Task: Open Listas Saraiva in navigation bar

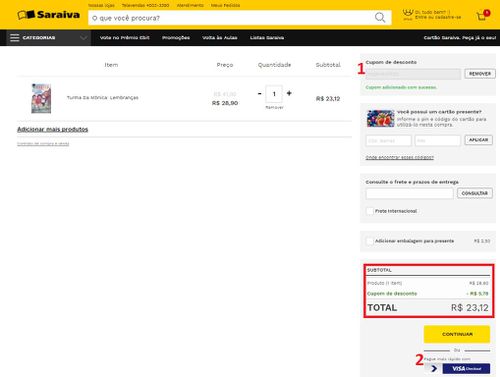Action: (x=267, y=38)
